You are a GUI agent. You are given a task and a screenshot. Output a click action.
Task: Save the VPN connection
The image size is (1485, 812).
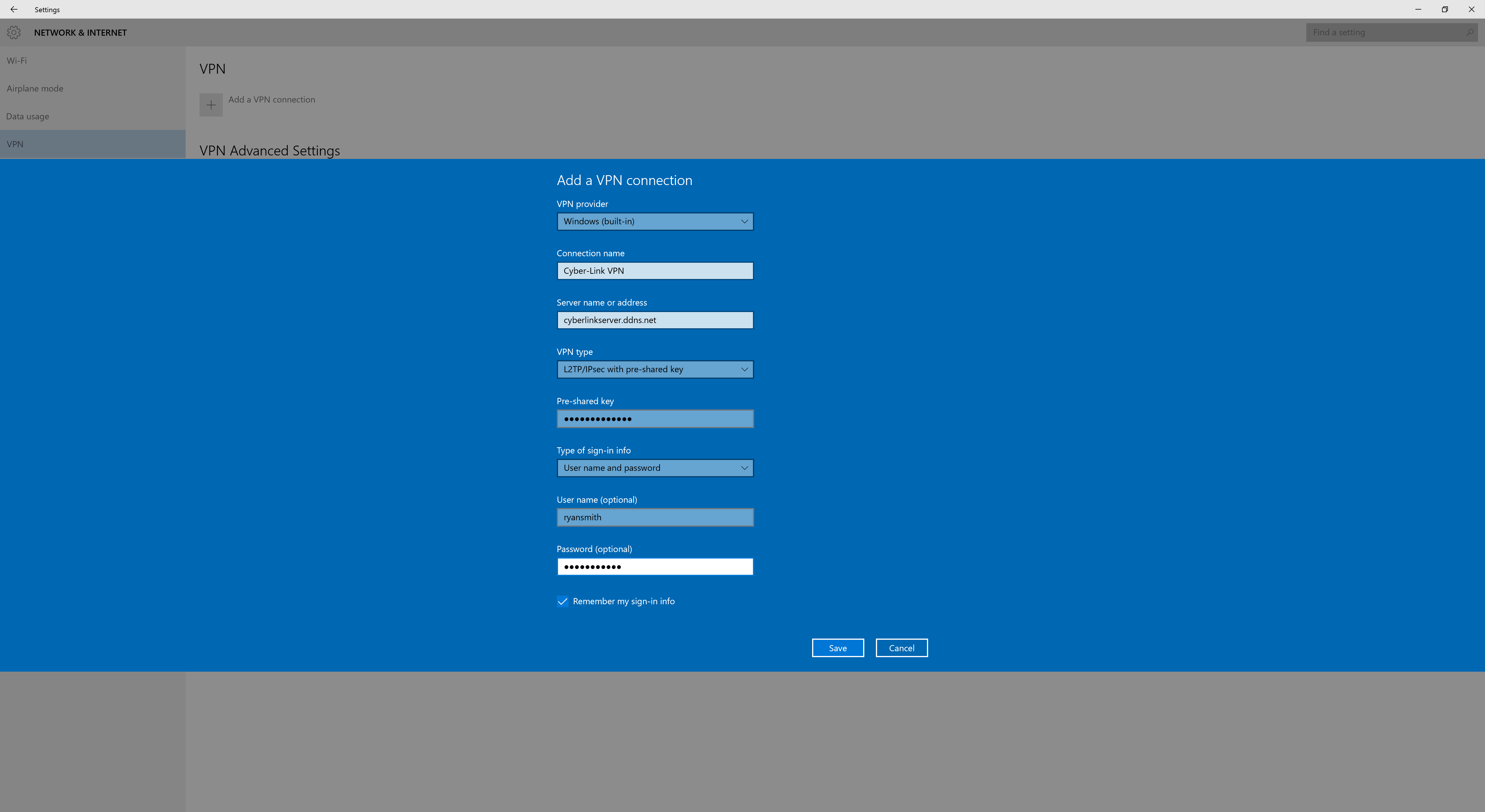[838, 648]
